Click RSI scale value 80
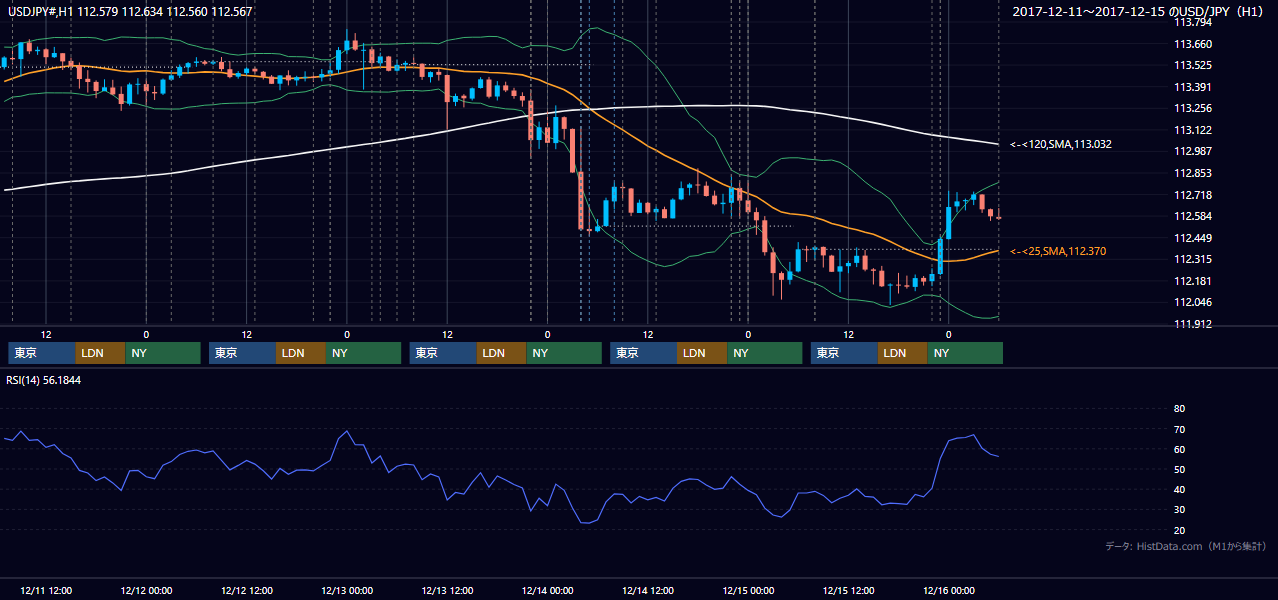The width and height of the screenshot is (1278, 600). 1179,409
